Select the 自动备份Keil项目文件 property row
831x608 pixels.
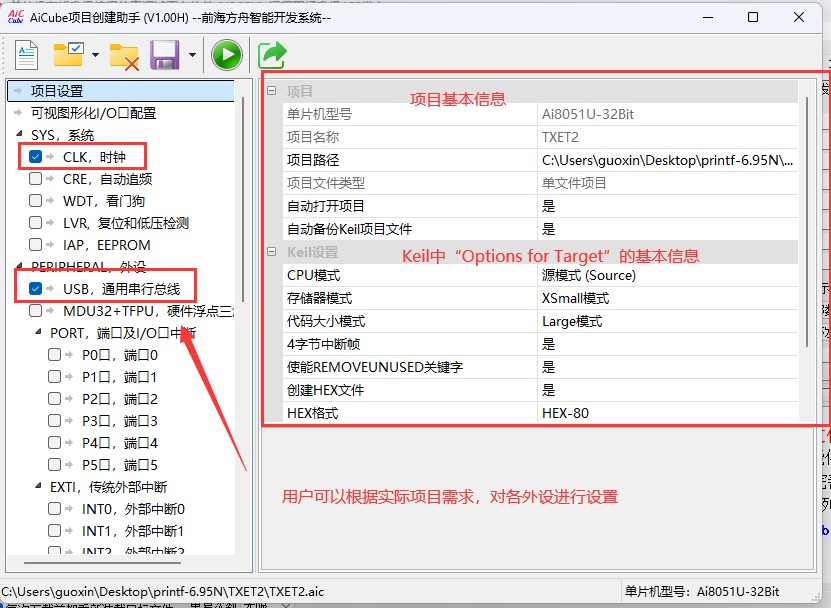541,229
